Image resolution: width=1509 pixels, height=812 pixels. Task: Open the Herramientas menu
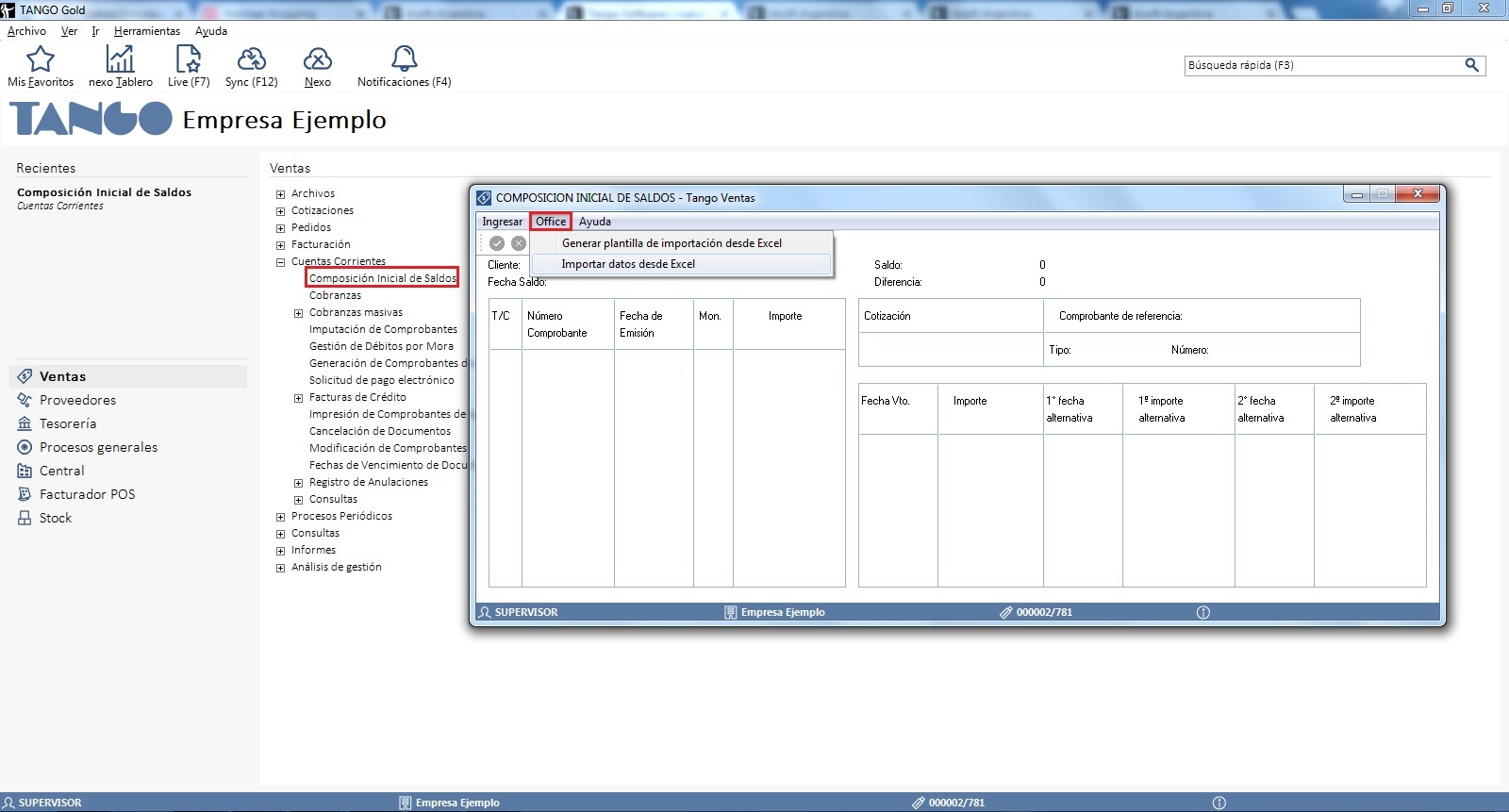(146, 31)
